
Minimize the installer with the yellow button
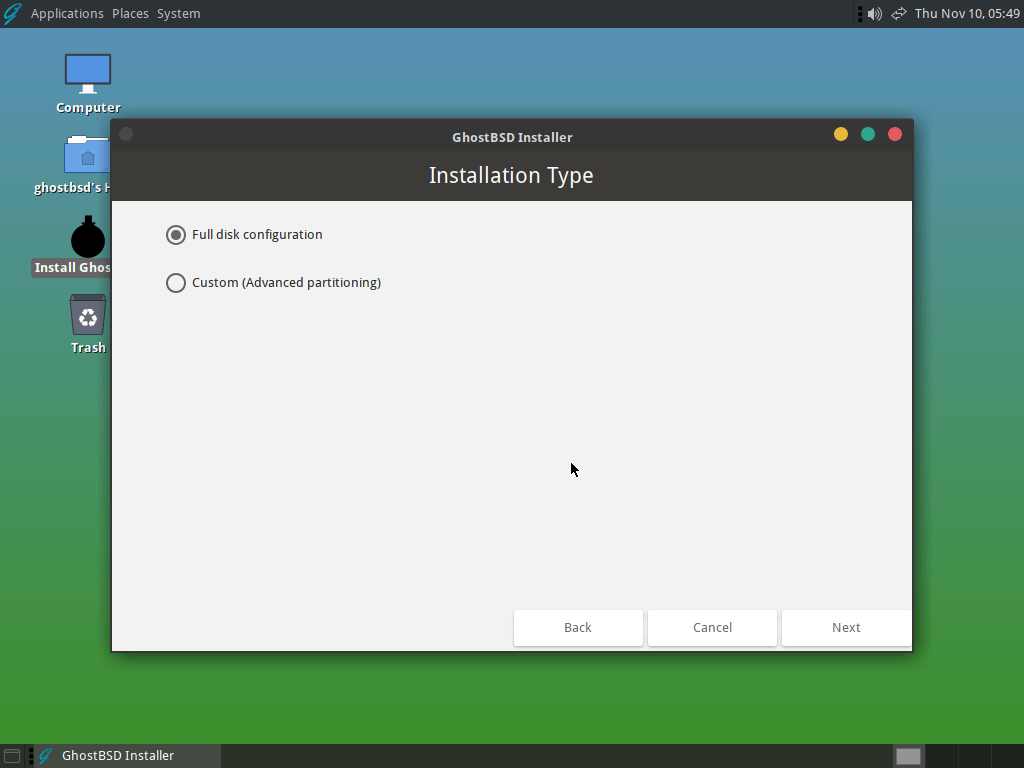(x=841, y=134)
